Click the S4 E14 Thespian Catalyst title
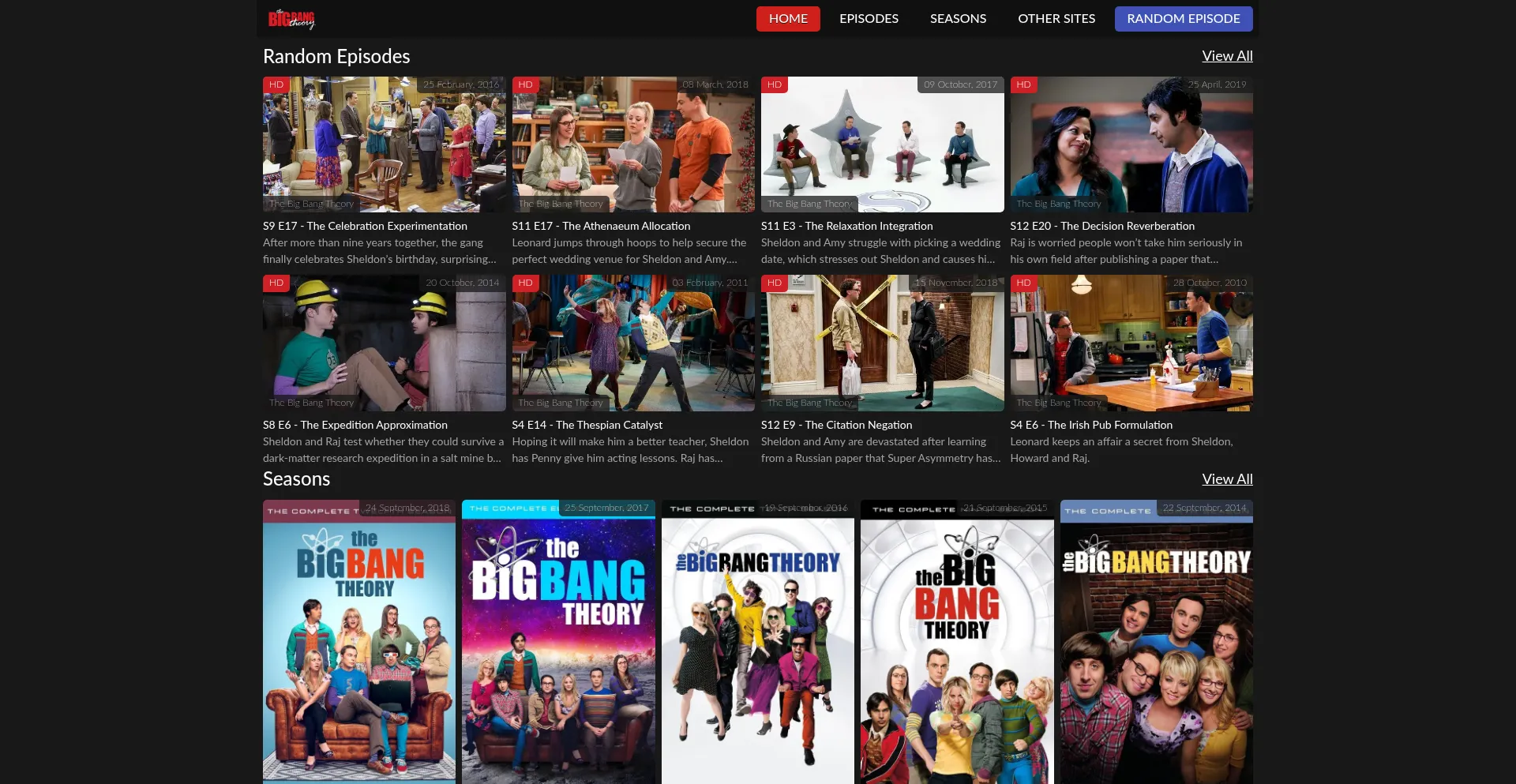 [587, 425]
